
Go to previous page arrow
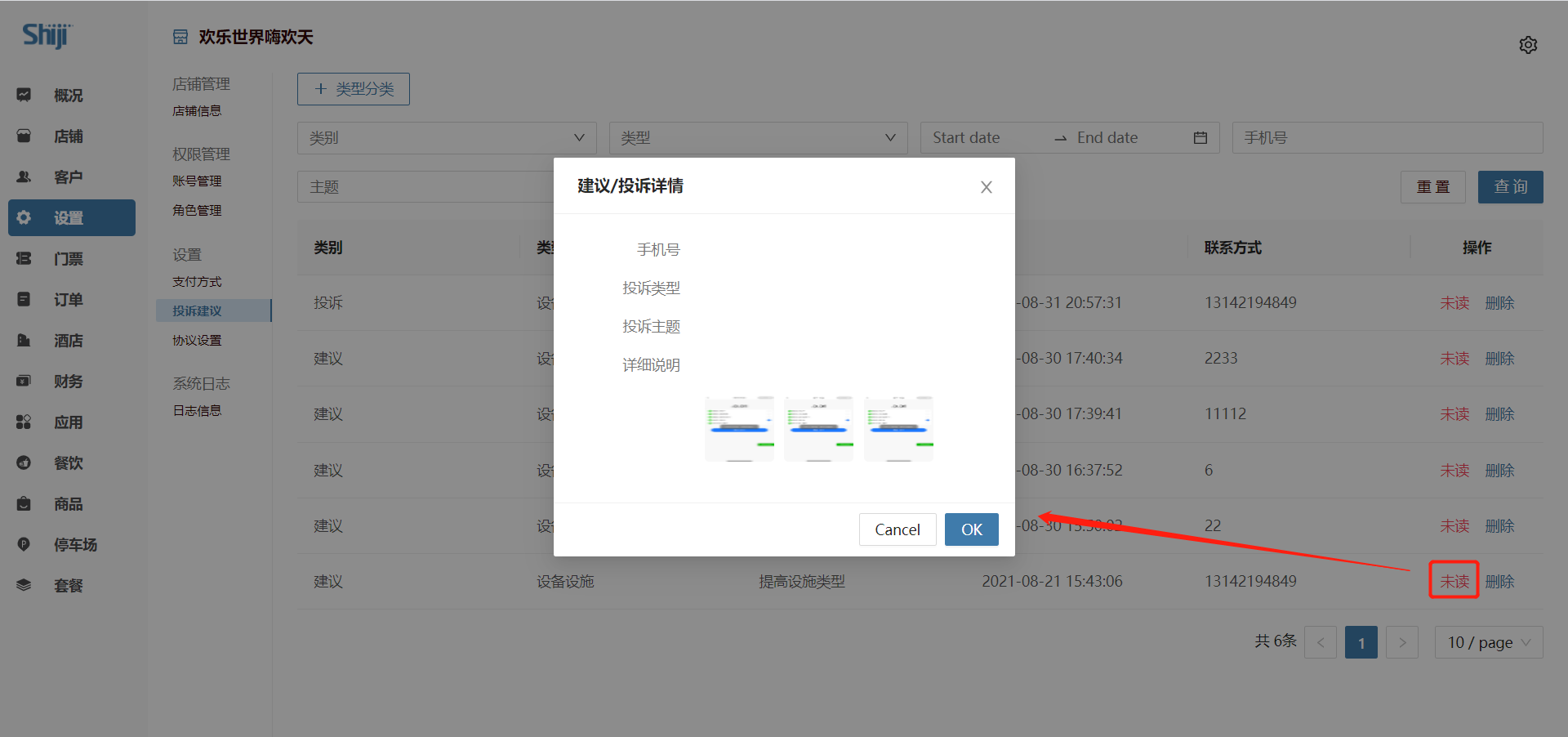coord(1321,642)
